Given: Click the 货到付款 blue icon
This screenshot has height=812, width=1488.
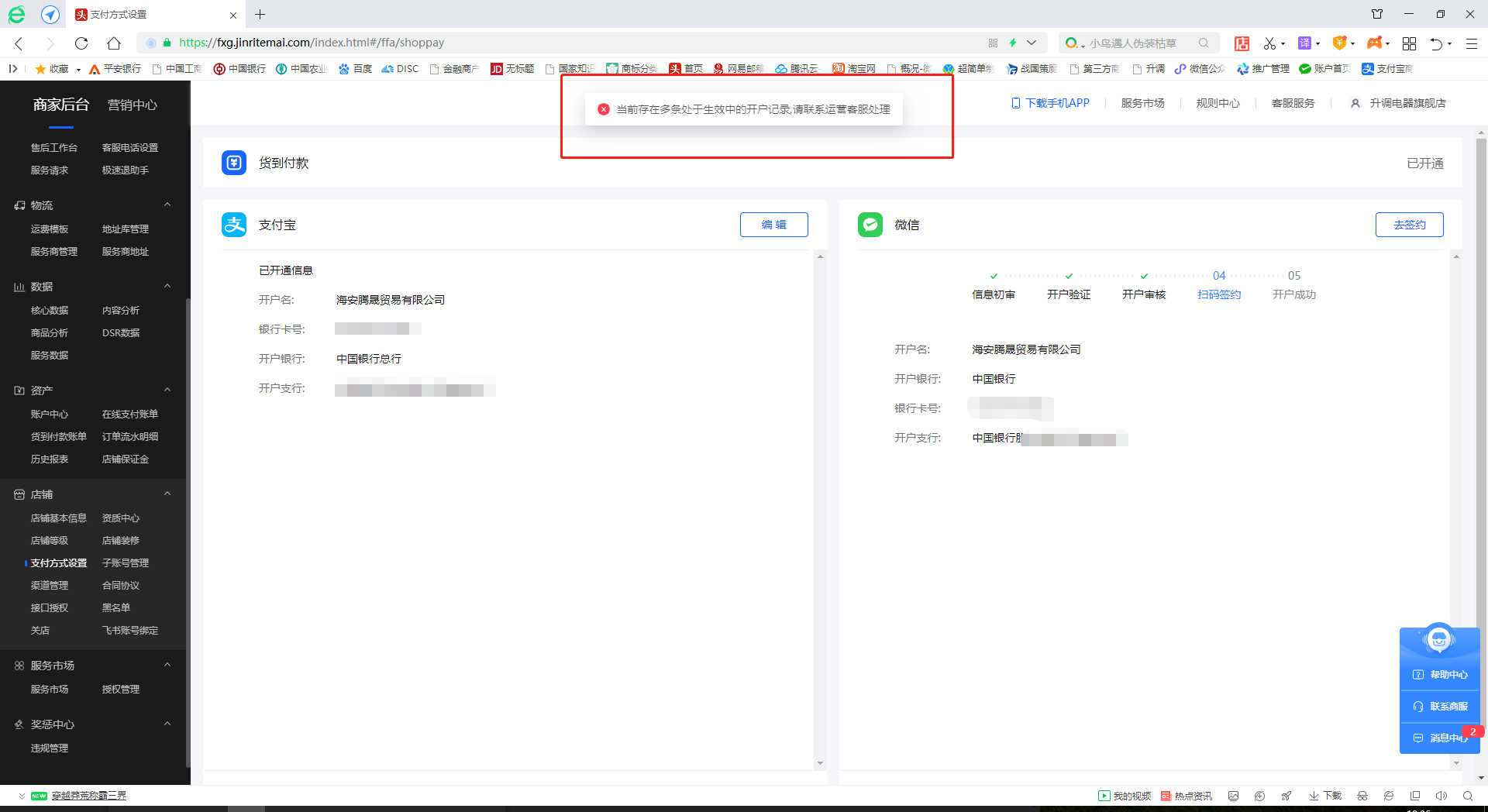Looking at the screenshot, I should (x=234, y=163).
